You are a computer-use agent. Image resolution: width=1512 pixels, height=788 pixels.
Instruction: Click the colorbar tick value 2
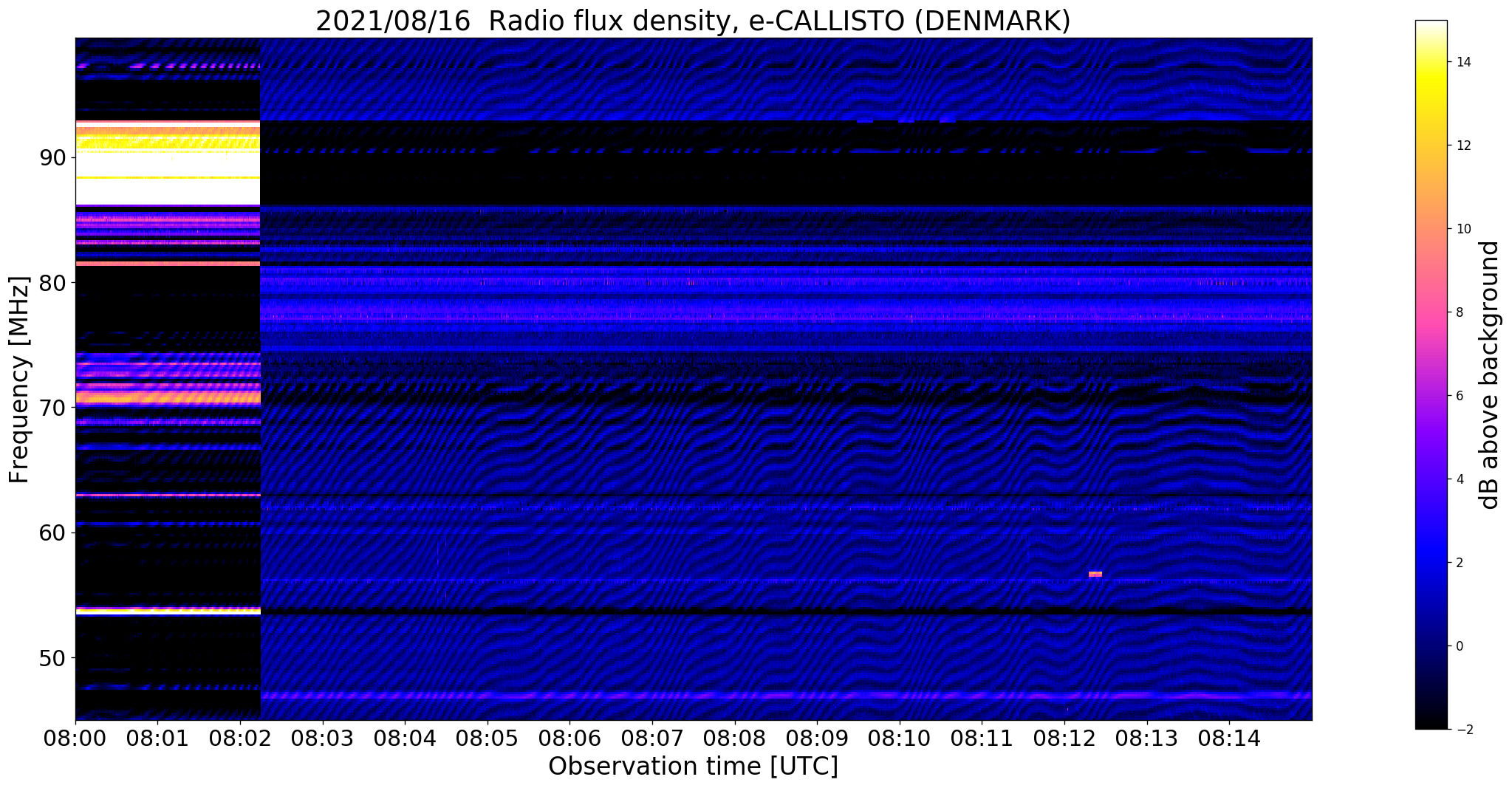pos(1460,563)
